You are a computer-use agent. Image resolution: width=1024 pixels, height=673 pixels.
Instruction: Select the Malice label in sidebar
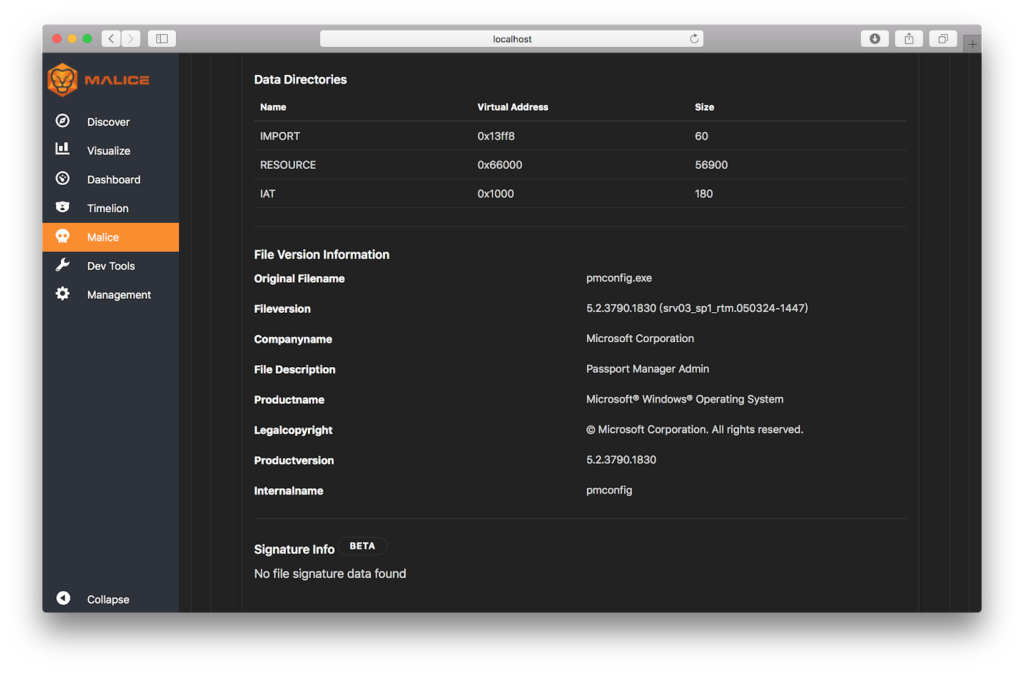point(103,237)
